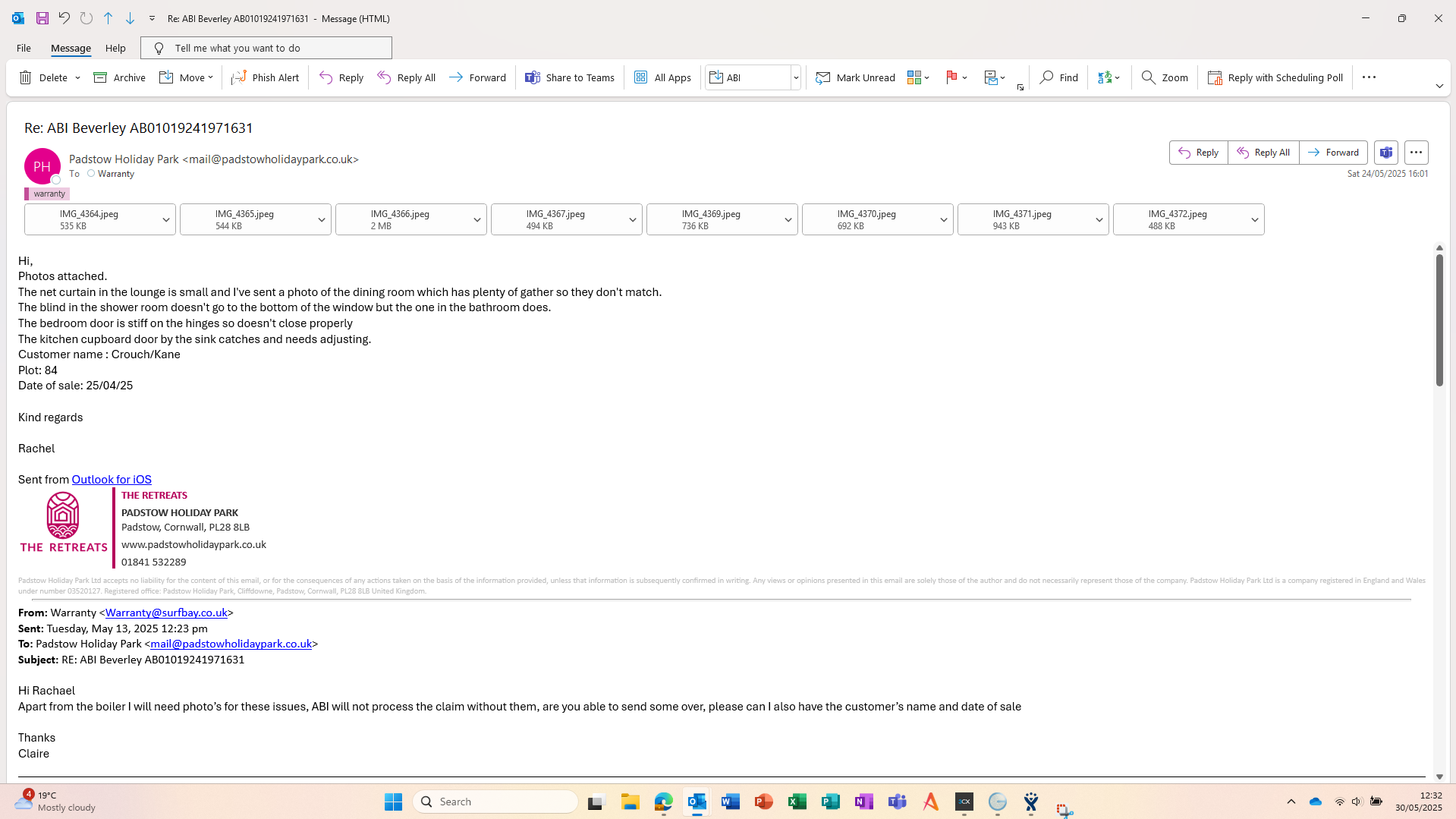This screenshot has height=819, width=1456.
Task: Archive this email message
Action: [119, 77]
